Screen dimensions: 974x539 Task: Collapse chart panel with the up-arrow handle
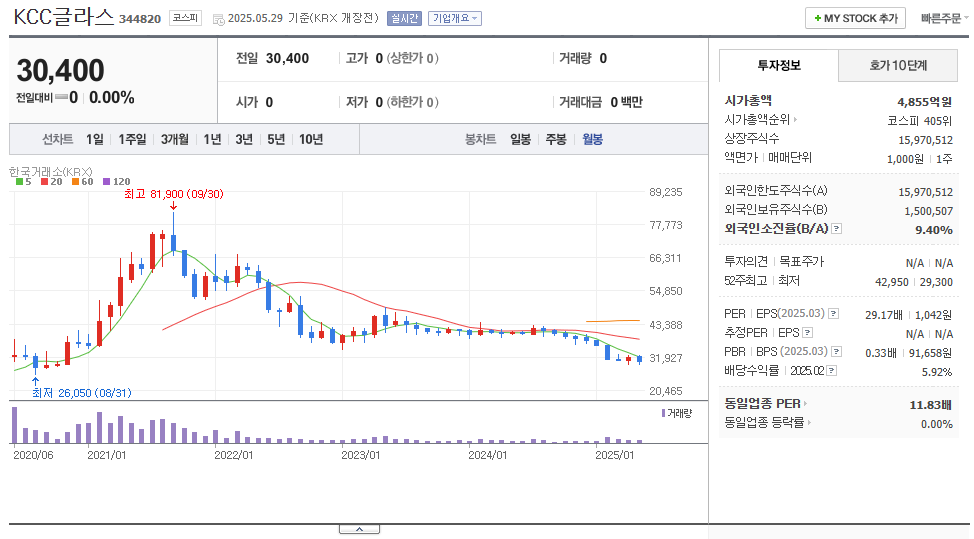point(359,529)
